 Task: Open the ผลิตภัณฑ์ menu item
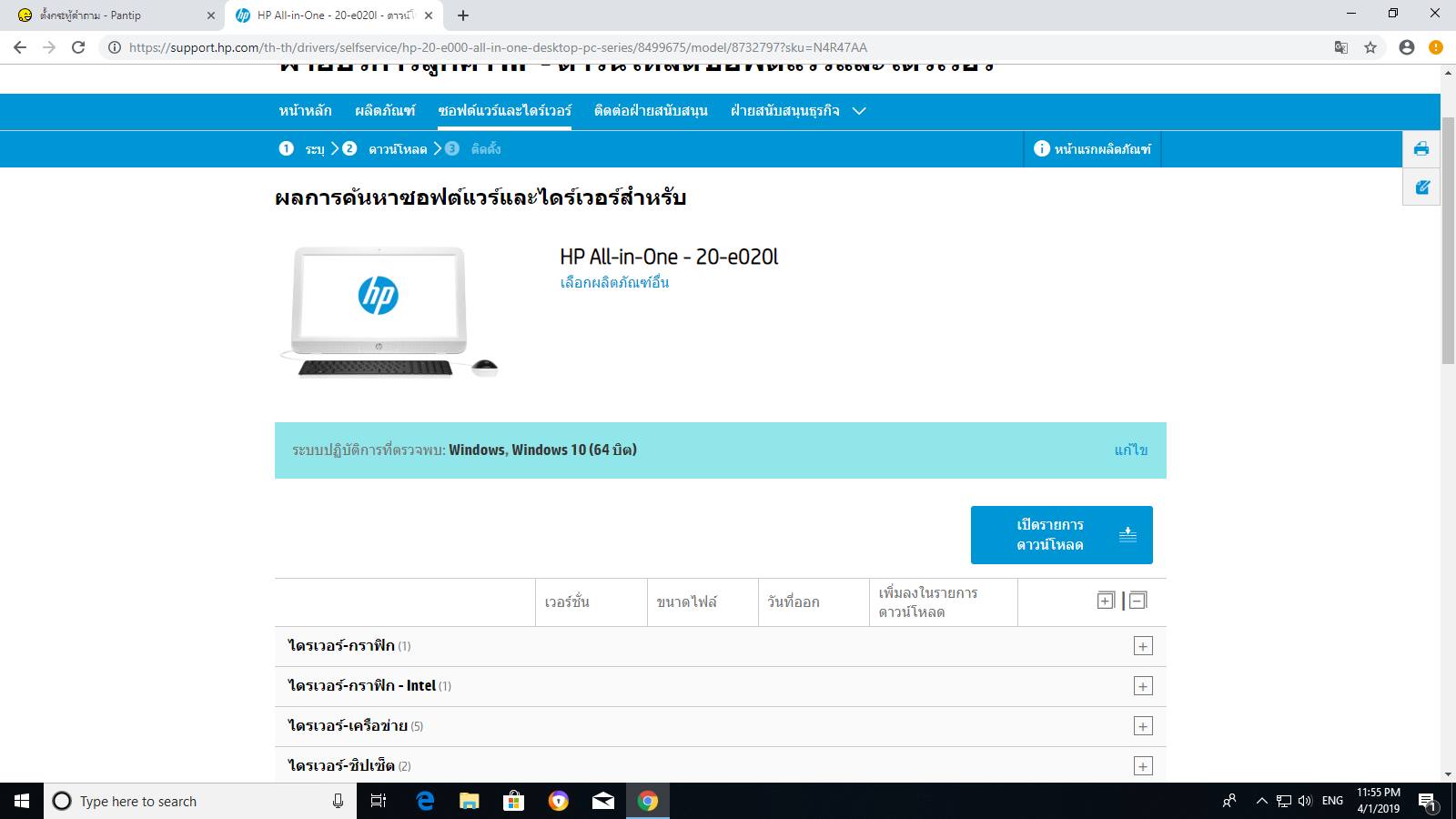tap(385, 110)
